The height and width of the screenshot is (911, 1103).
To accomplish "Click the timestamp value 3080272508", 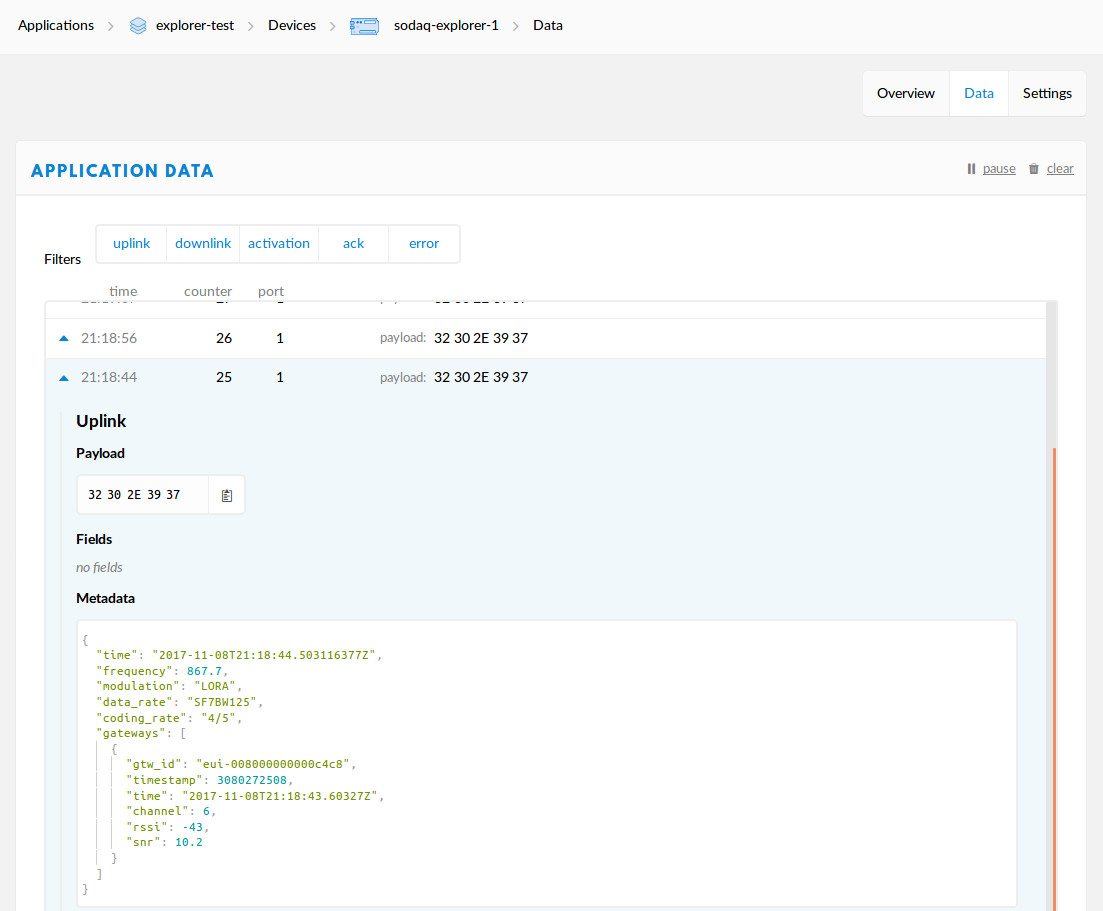I will coord(252,780).
